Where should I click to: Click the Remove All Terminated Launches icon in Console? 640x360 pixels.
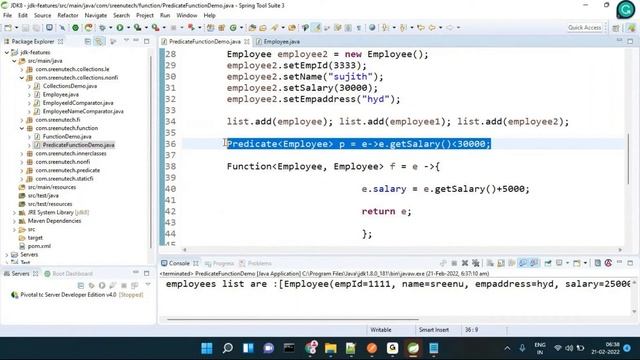click(x=476, y=263)
